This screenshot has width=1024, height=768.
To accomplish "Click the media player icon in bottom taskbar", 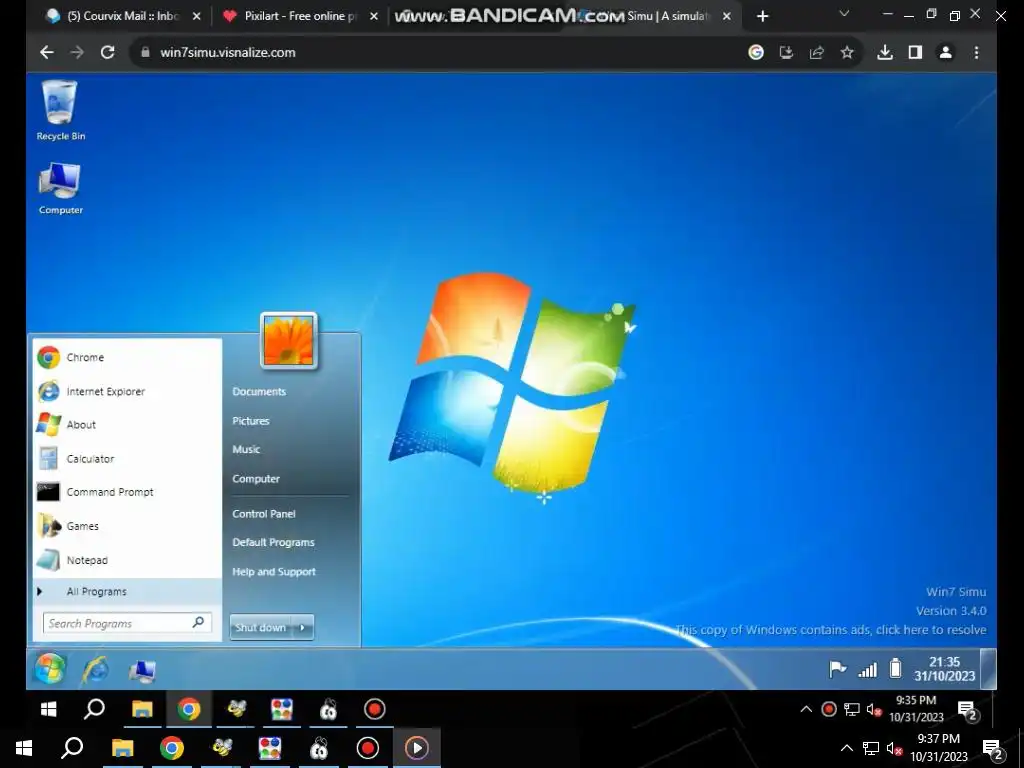I will tap(417, 748).
